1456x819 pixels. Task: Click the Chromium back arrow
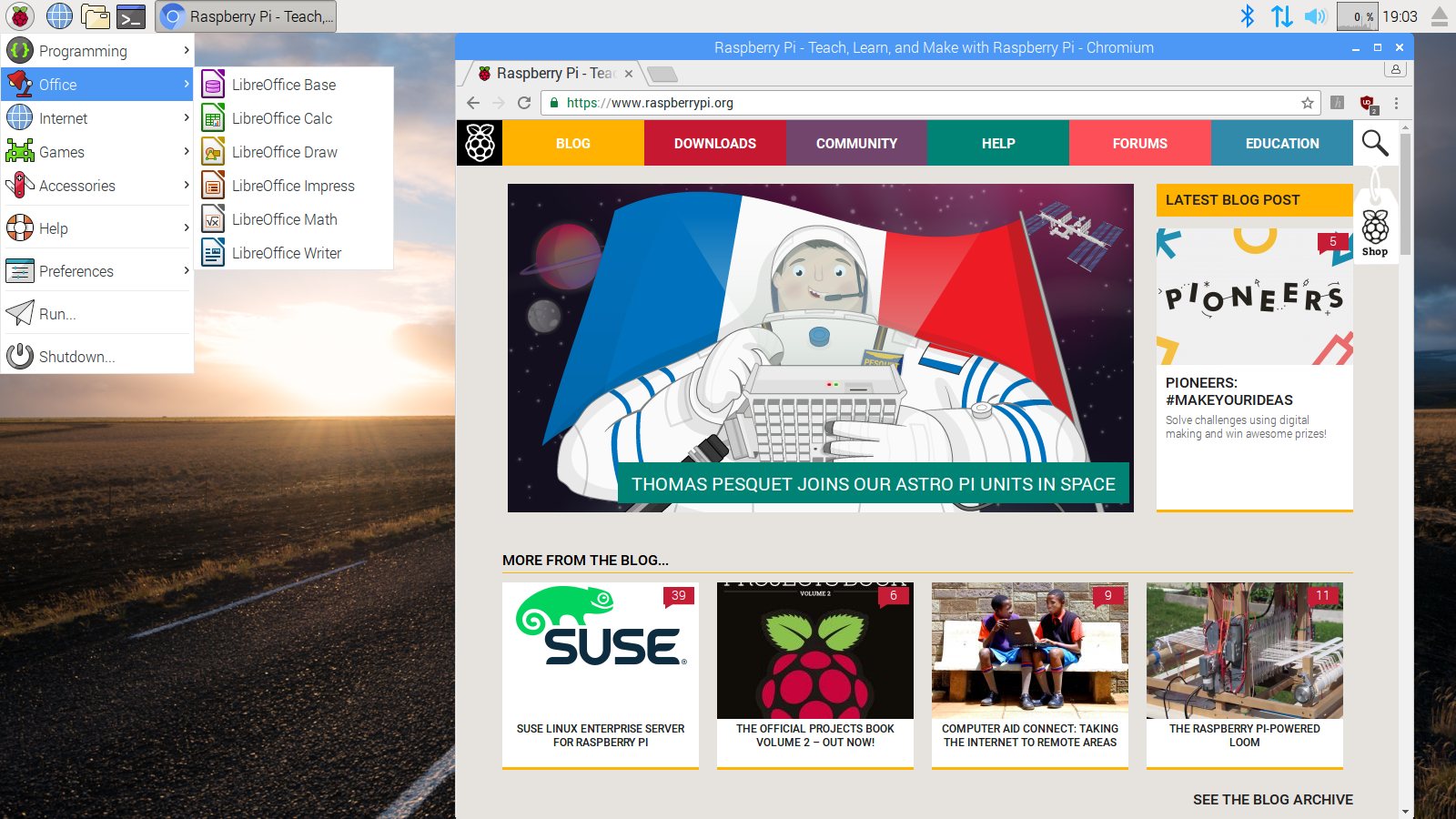(472, 103)
